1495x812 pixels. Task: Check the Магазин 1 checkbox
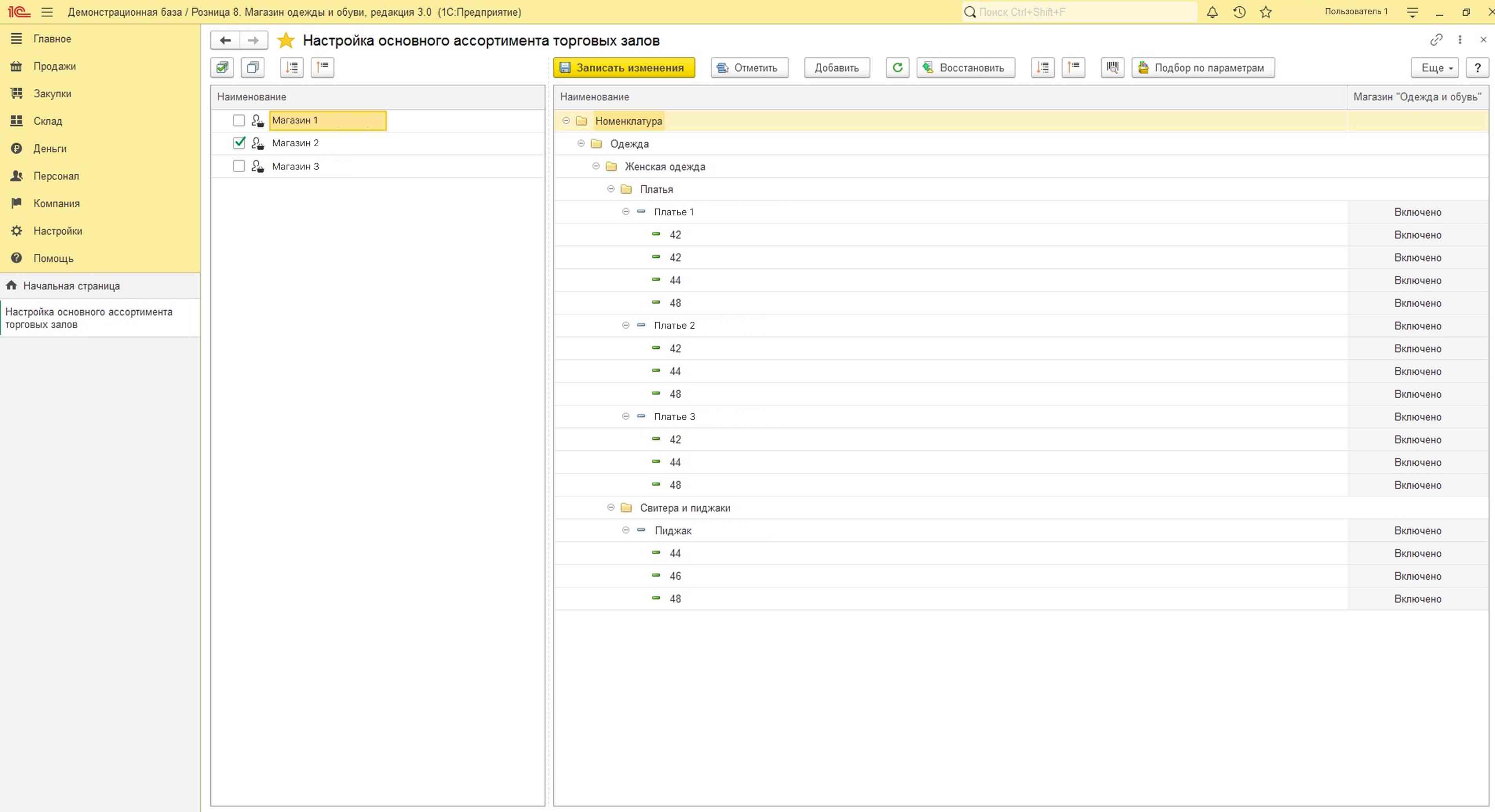239,120
